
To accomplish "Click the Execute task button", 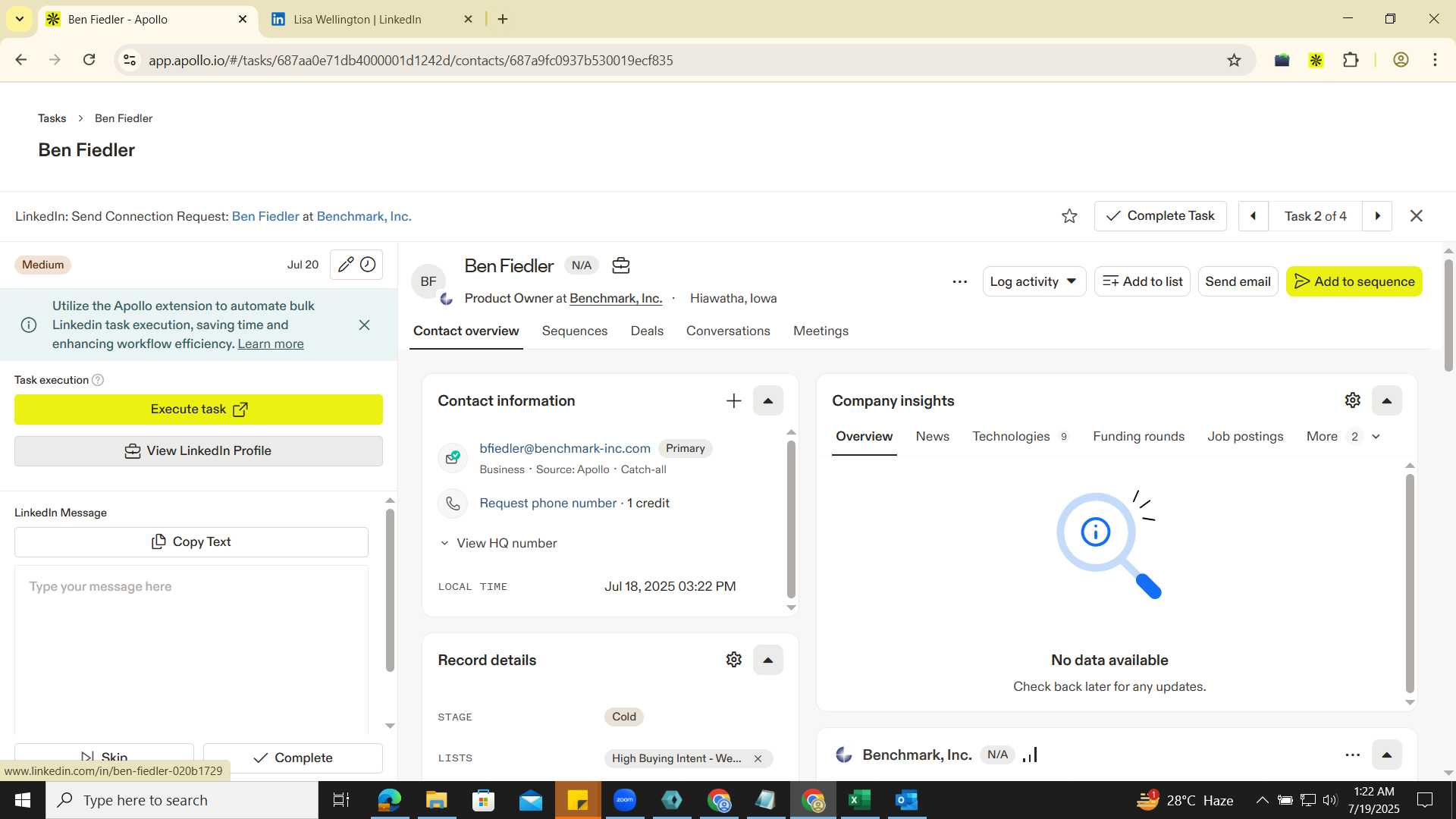I will [x=199, y=409].
